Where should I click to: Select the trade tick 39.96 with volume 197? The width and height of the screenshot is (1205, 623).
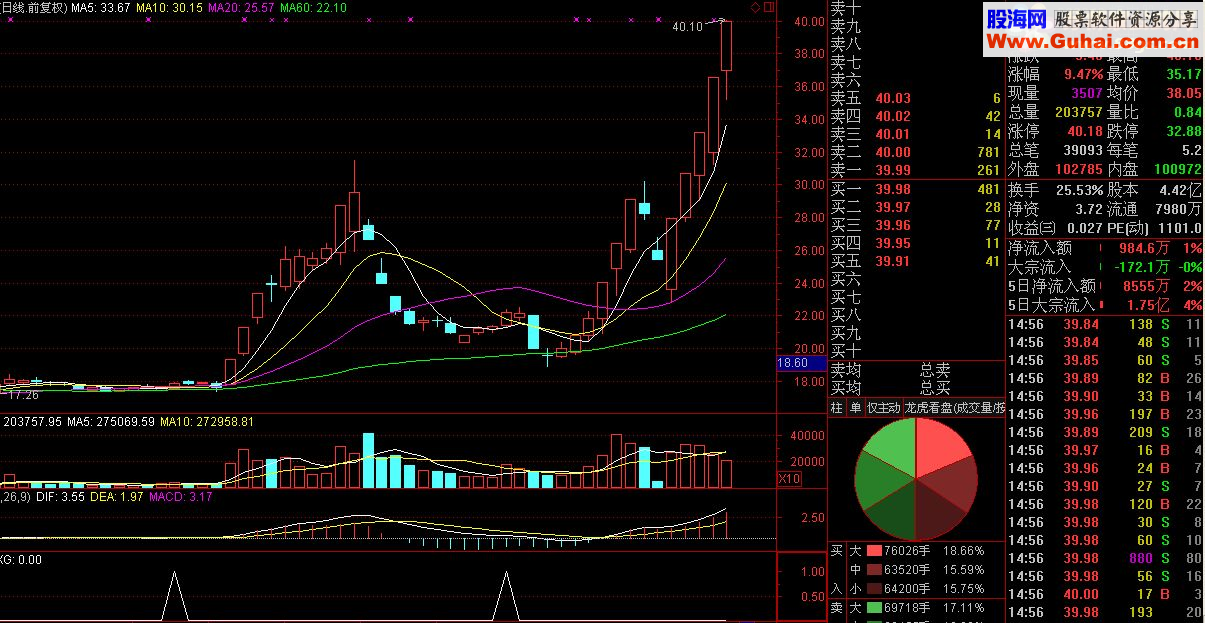point(1105,414)
